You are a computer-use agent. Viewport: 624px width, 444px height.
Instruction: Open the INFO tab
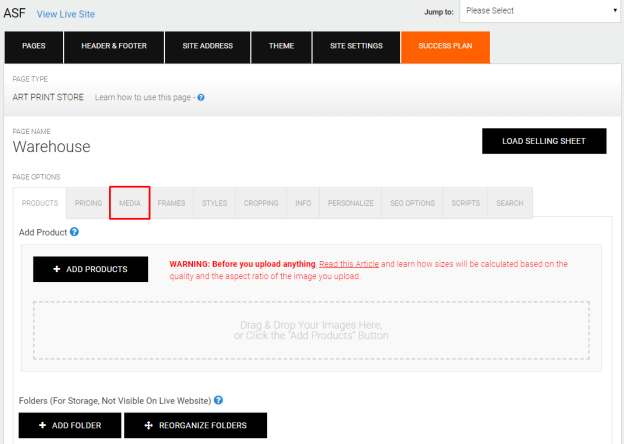[303, 203]
